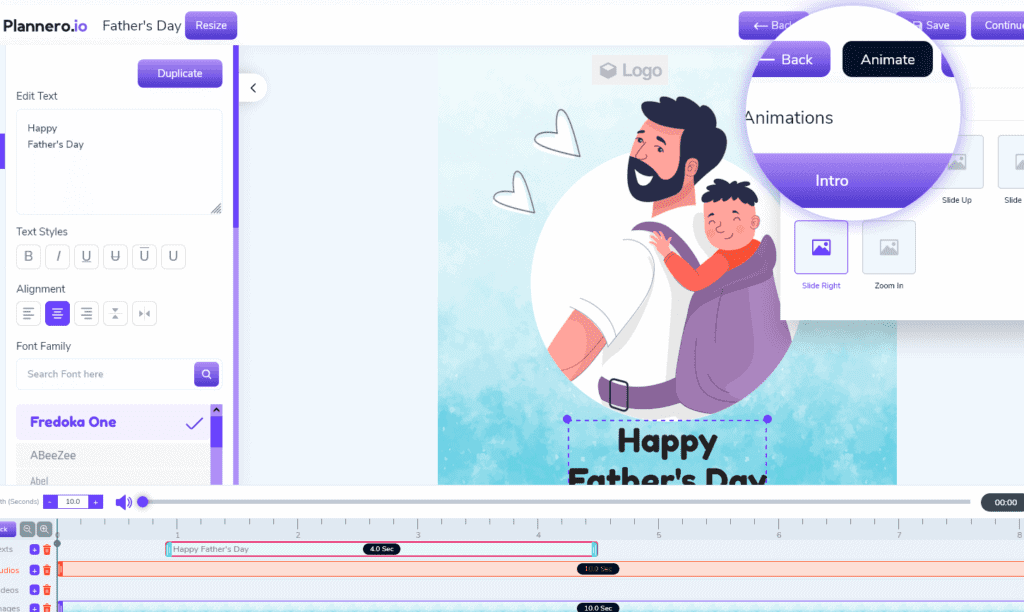Enable center text alignment
1024x612 pixels.
click(x=57, y=313)
